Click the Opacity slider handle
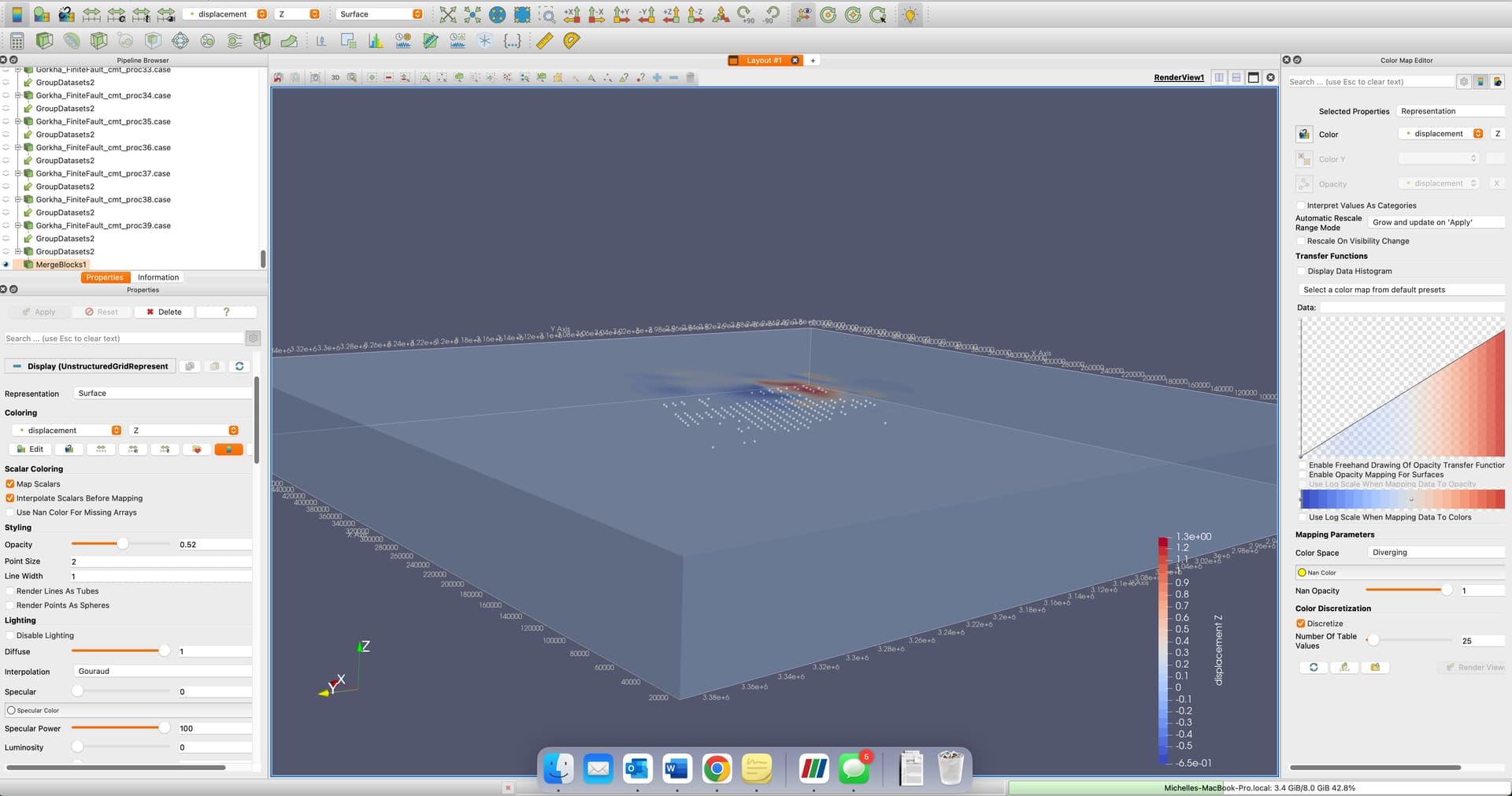The width and height of the screenshot is (1512, 796). click(x=123, y=544)
